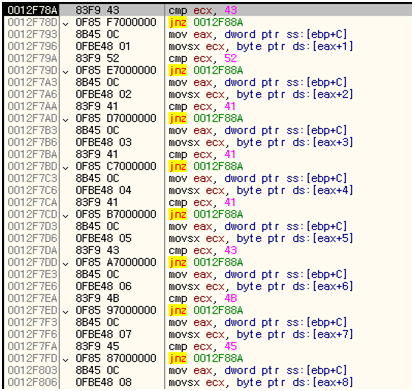Select address cell 0012F793
Viewport: 414px width, 391px height.
[x=32, y=34]
